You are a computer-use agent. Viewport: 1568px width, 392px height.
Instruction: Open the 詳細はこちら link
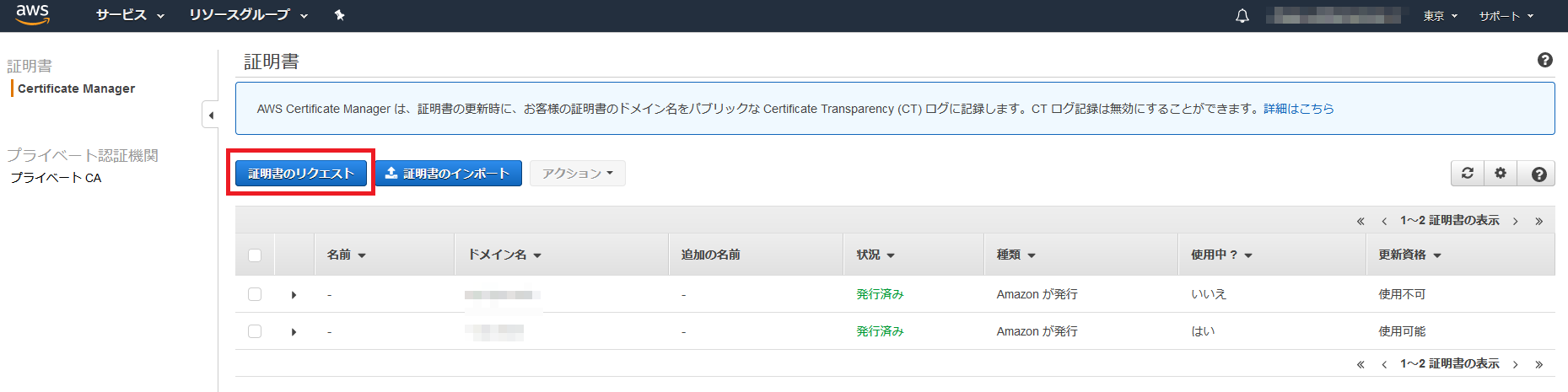point(1299,109)
